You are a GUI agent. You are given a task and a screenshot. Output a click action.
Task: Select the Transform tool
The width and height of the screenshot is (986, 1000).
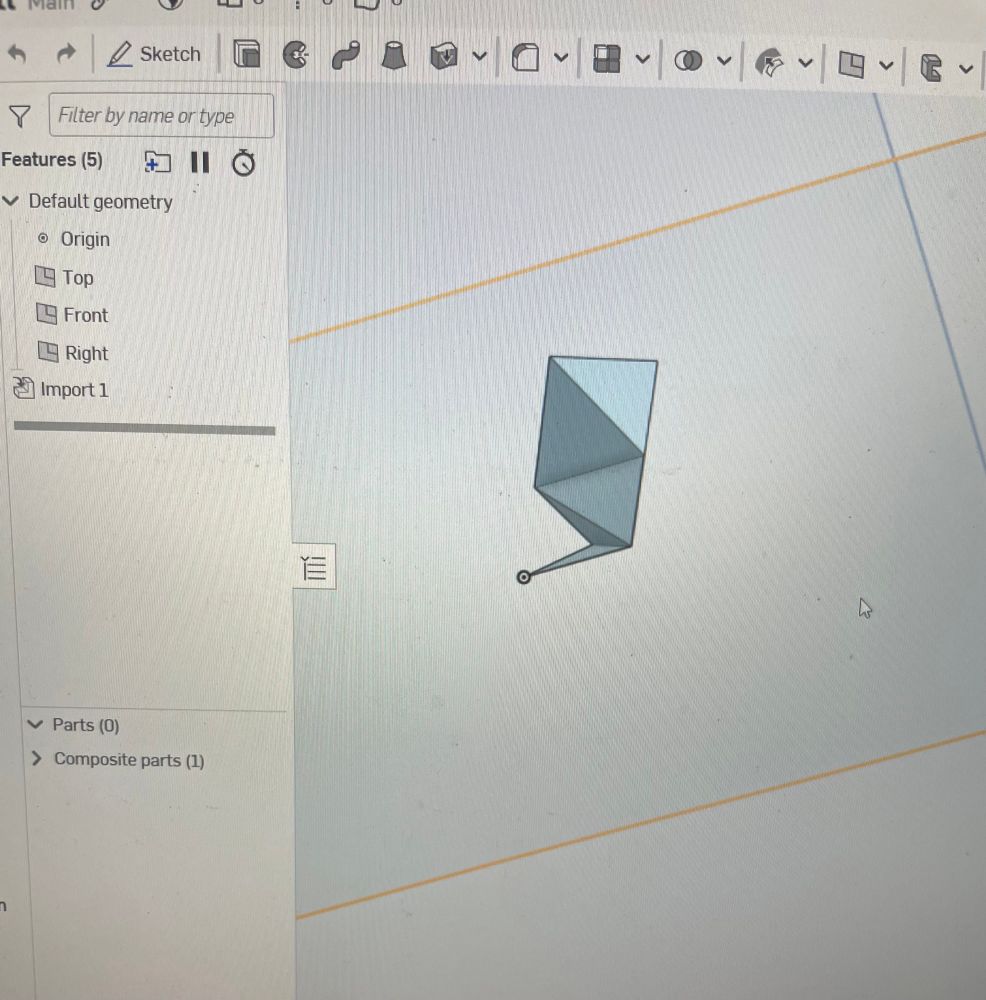tap(771, 61)
